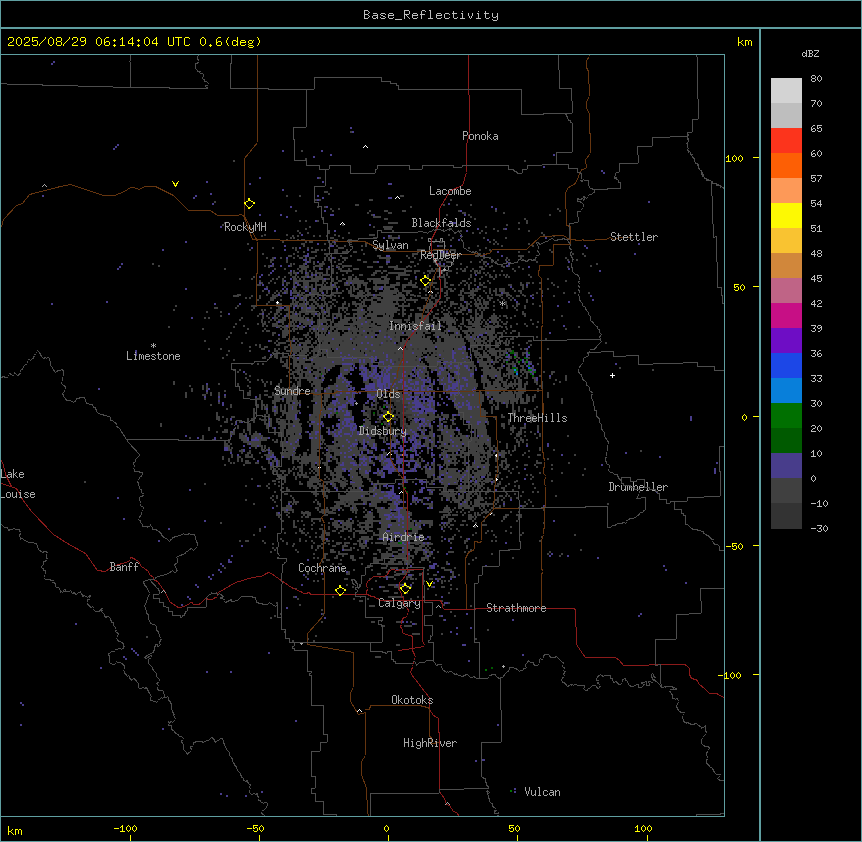Click the Limestone label
Screen dimensions: 862x842
(x=153, y=356)
